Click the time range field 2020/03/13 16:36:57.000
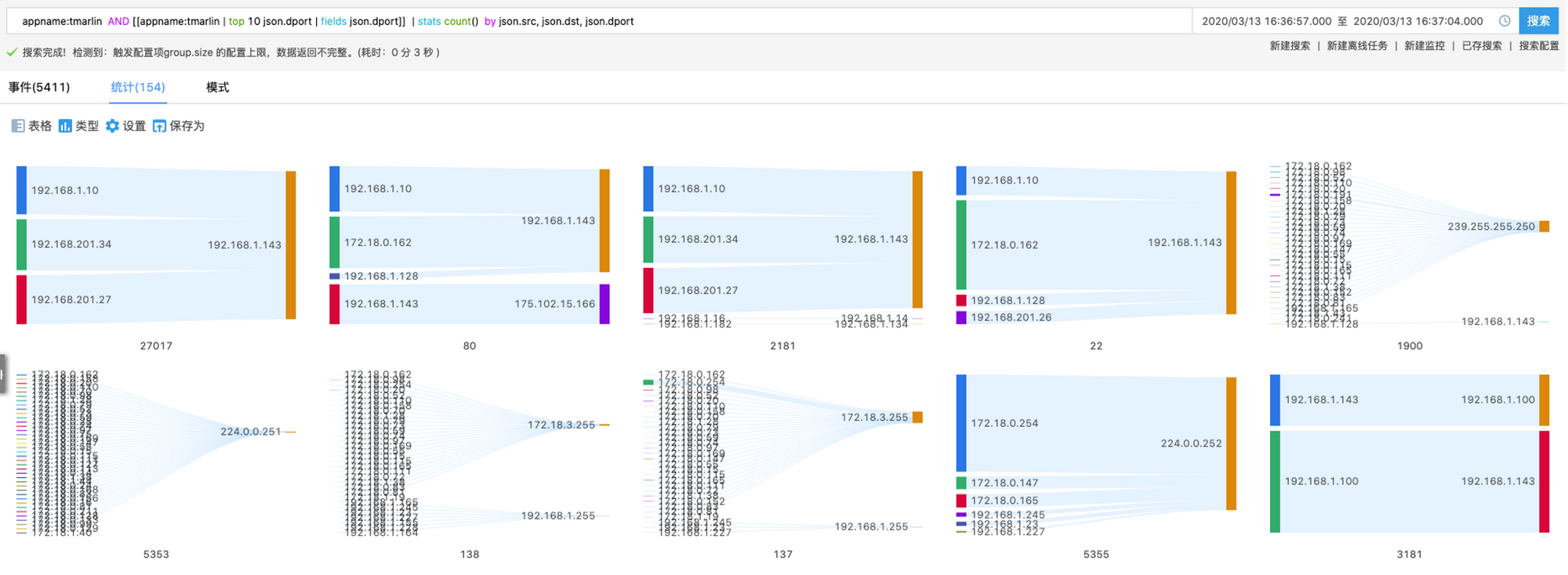The height and width of the screenshot is (575, 1568). (1265, 21)
